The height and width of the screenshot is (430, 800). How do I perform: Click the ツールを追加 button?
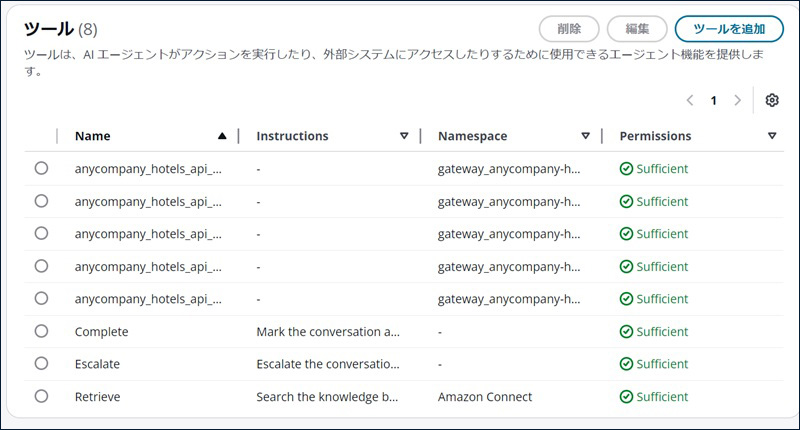pyautogui.click(x=729, y=29)
